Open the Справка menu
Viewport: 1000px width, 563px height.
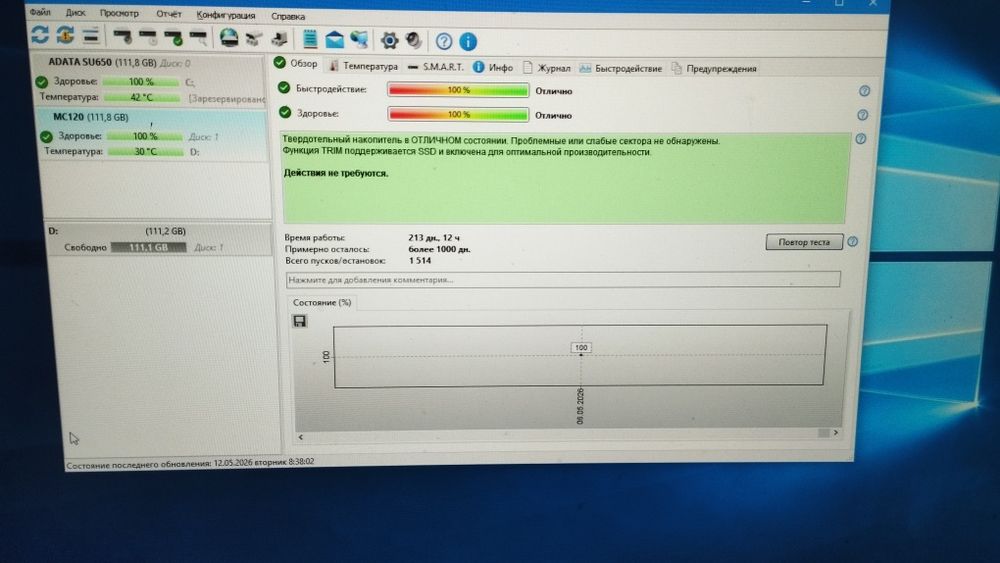point(288,17)
